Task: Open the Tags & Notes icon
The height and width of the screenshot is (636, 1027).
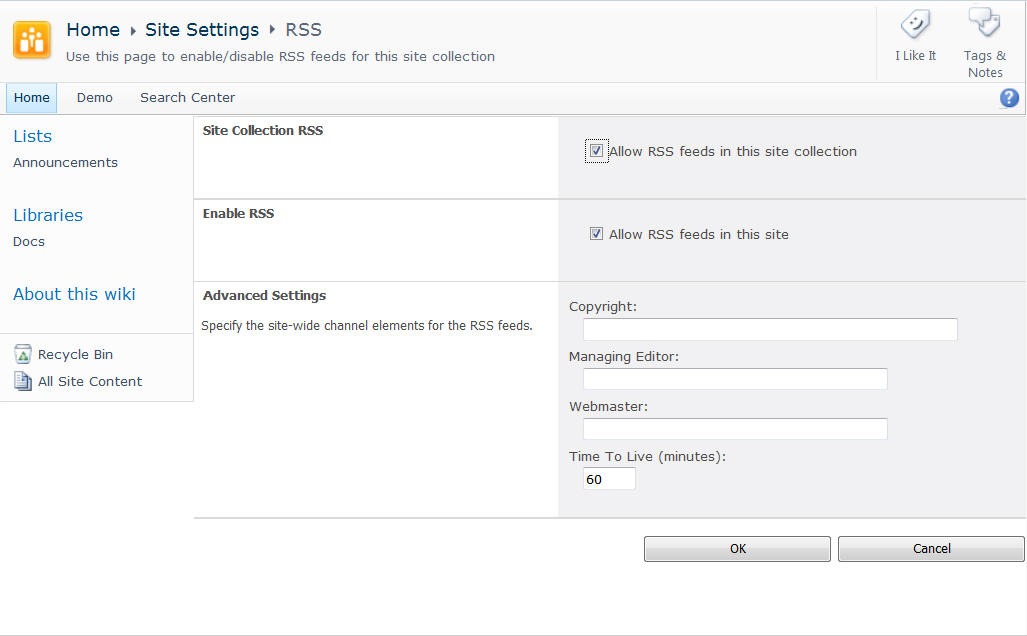Action: [x=983, y=22]
